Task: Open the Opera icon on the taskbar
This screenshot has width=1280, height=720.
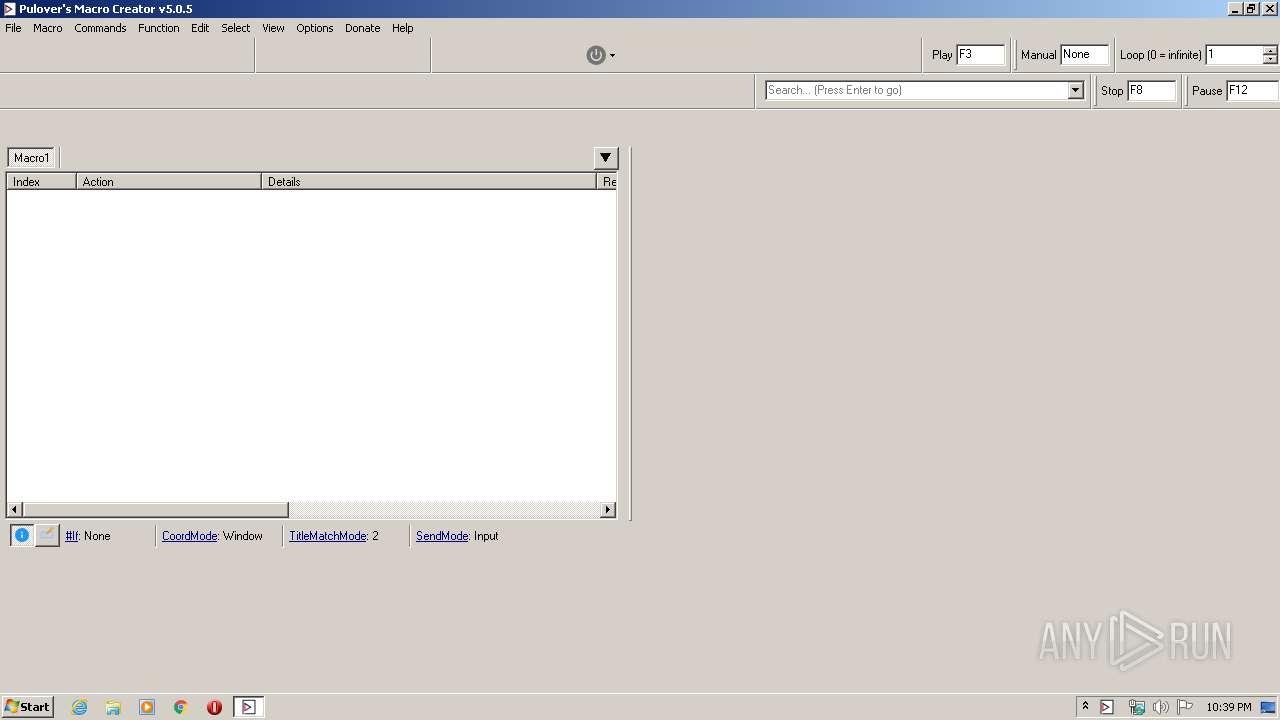Action: [214, 707]
